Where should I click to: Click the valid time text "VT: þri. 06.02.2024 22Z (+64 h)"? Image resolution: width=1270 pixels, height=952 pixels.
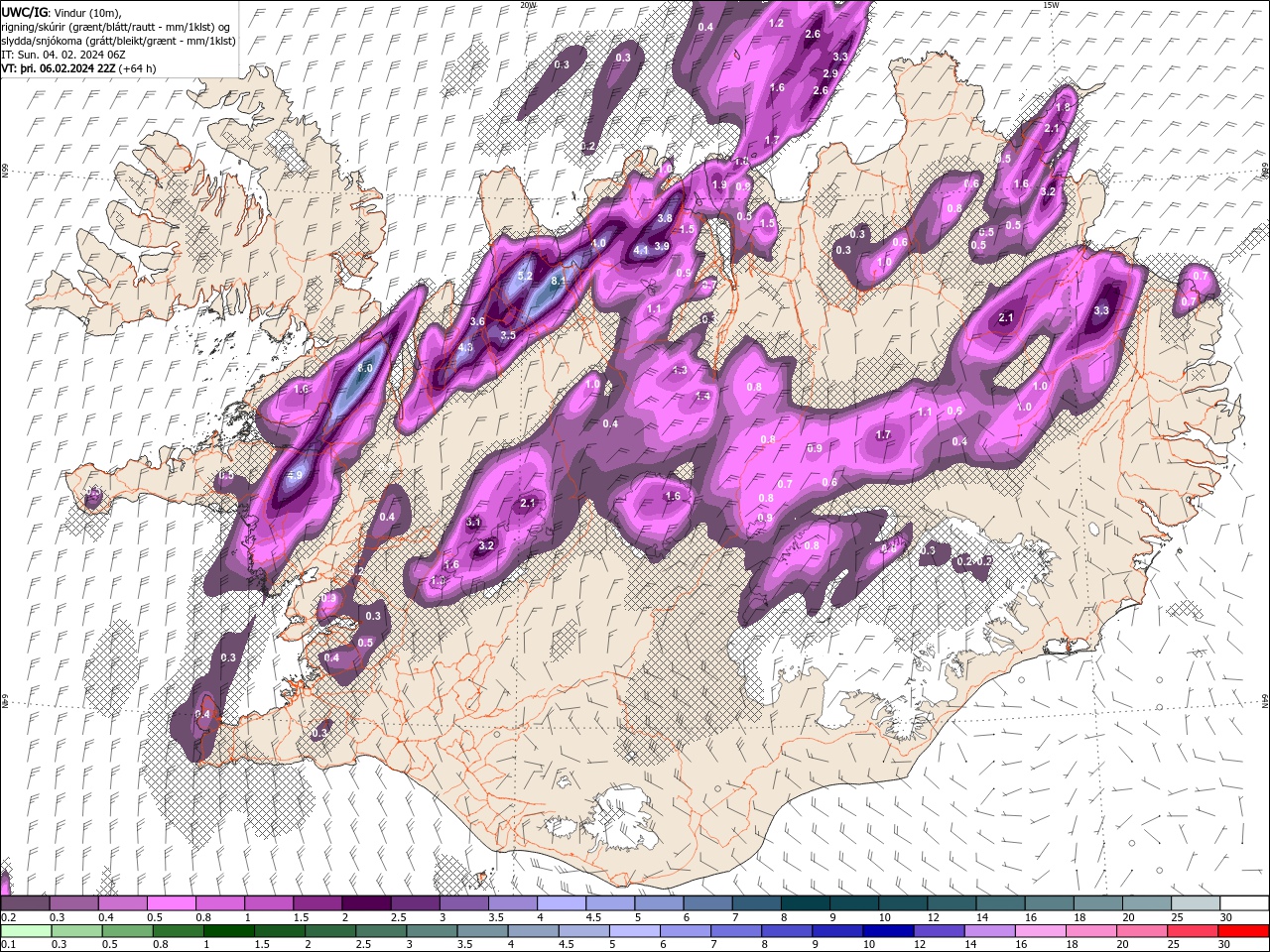click(78, 68)
